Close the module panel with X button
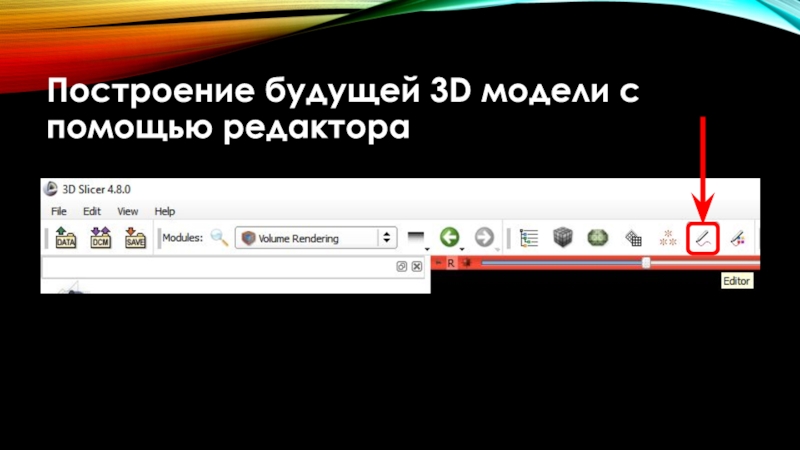Image resolution: width=800 pixels, height=450 pixels. tap(417, 266)
